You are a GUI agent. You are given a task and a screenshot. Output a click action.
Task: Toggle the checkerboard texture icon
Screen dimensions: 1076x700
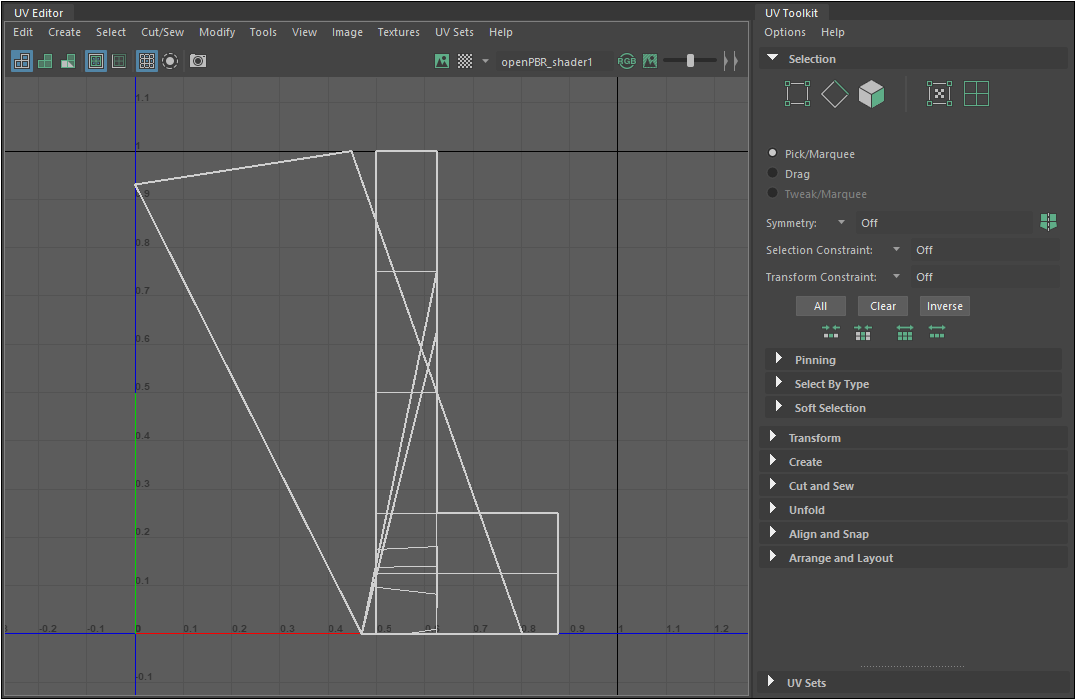[465, 61]
